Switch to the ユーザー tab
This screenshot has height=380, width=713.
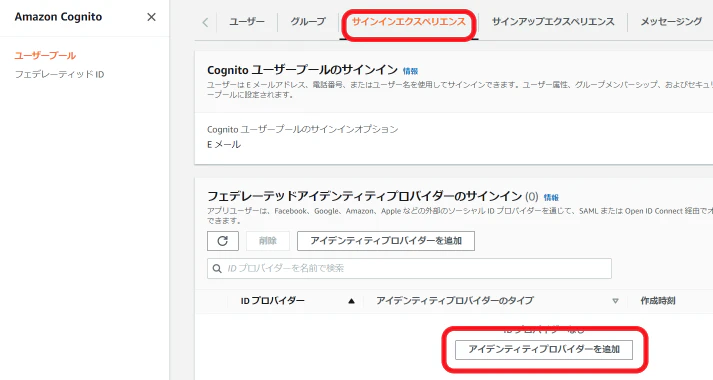247,21
